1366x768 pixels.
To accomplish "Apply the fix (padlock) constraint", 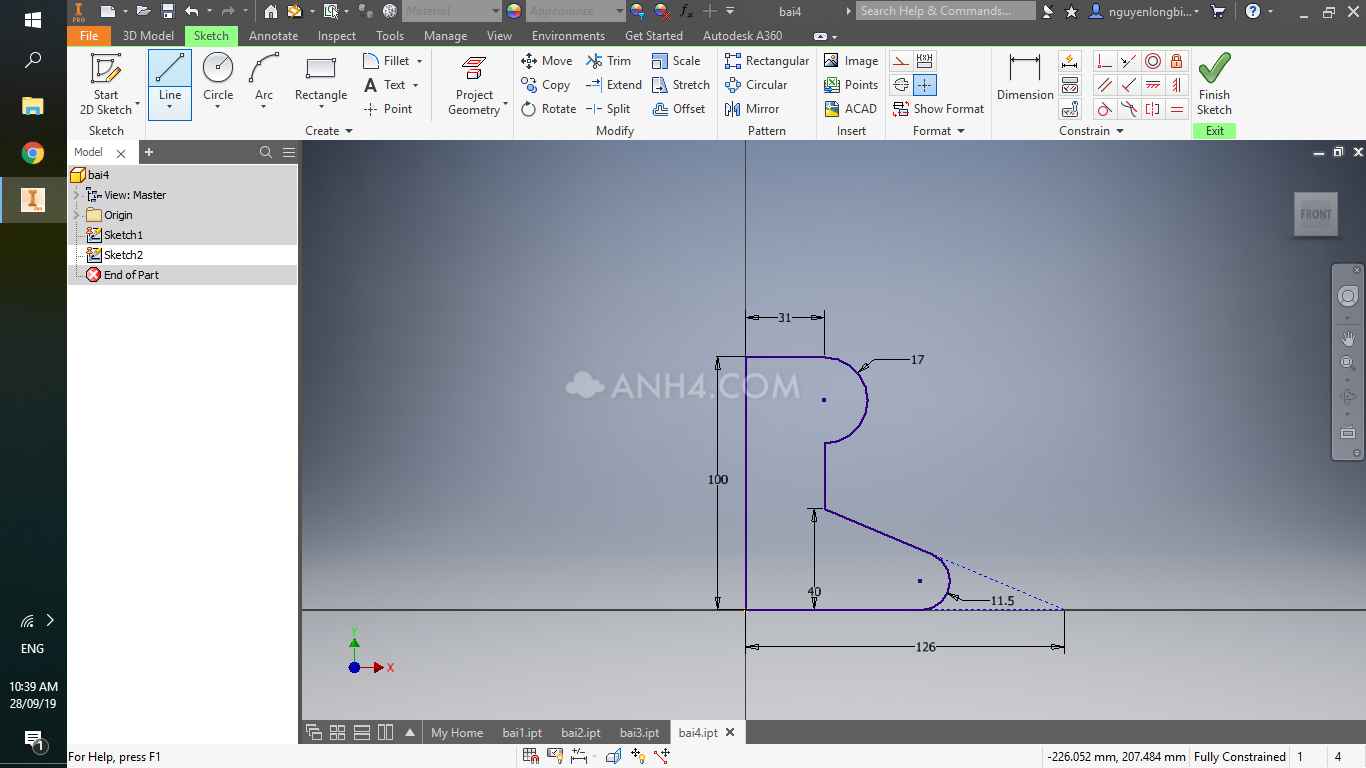I will 1176,61.
